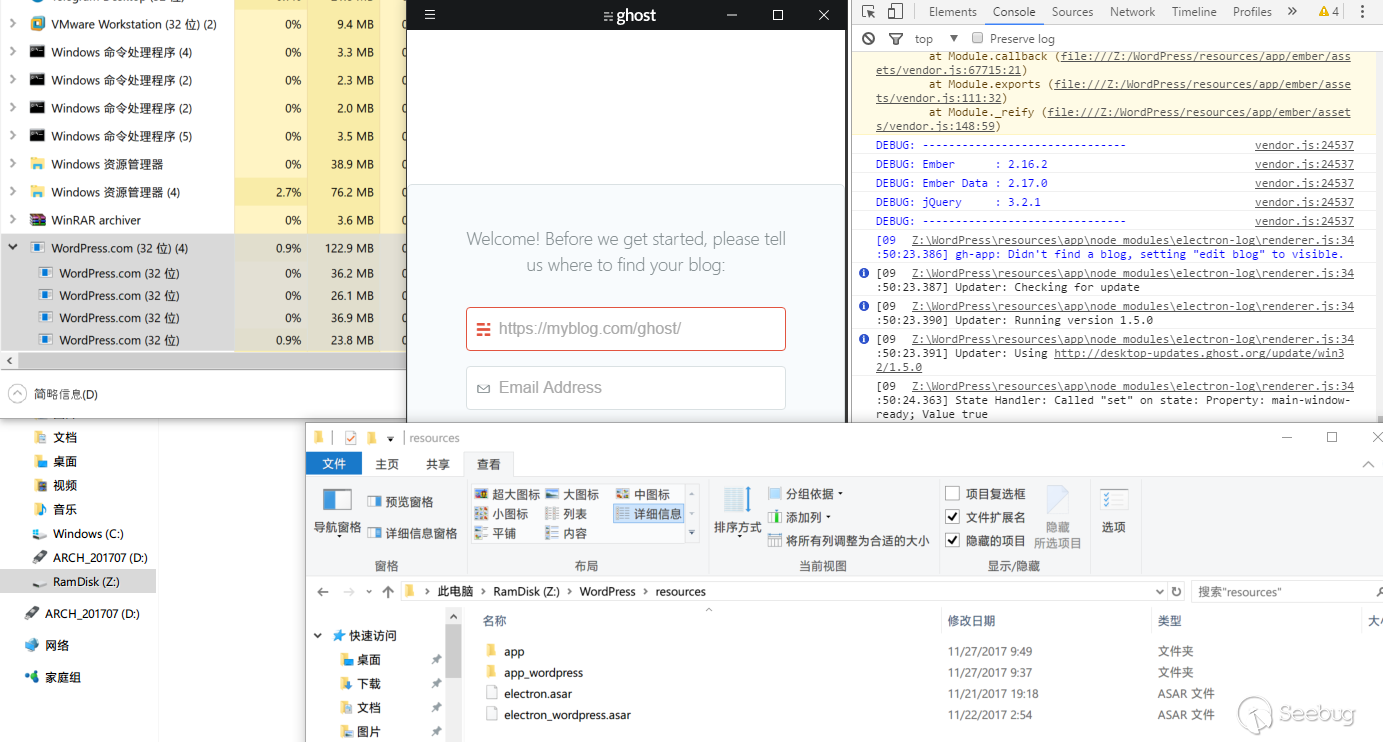Go back with the Explorer back arrow
This screenshot has width=1383, height=742.
tap(323, 592)
